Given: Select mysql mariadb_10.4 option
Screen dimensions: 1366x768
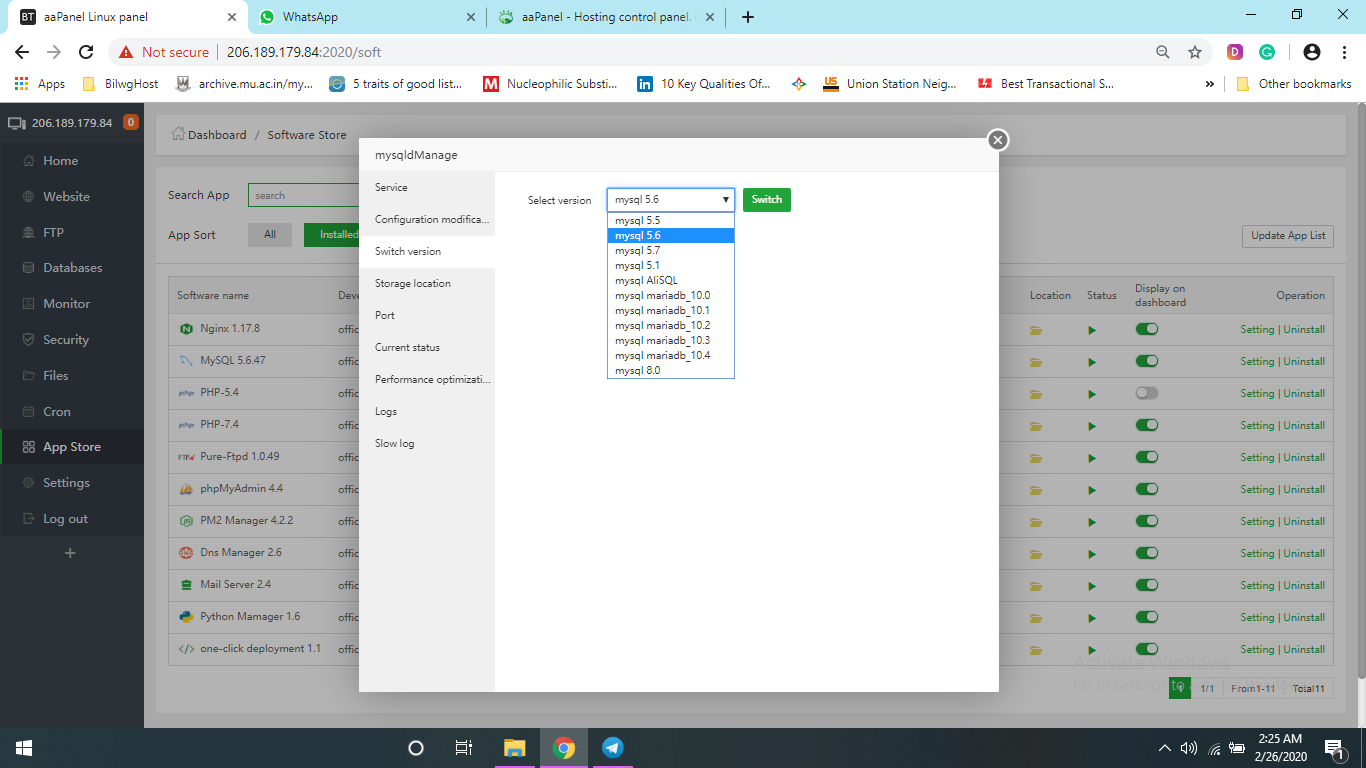Looking at the screenshot, I should pyautogui.click(x=662, y=356).
